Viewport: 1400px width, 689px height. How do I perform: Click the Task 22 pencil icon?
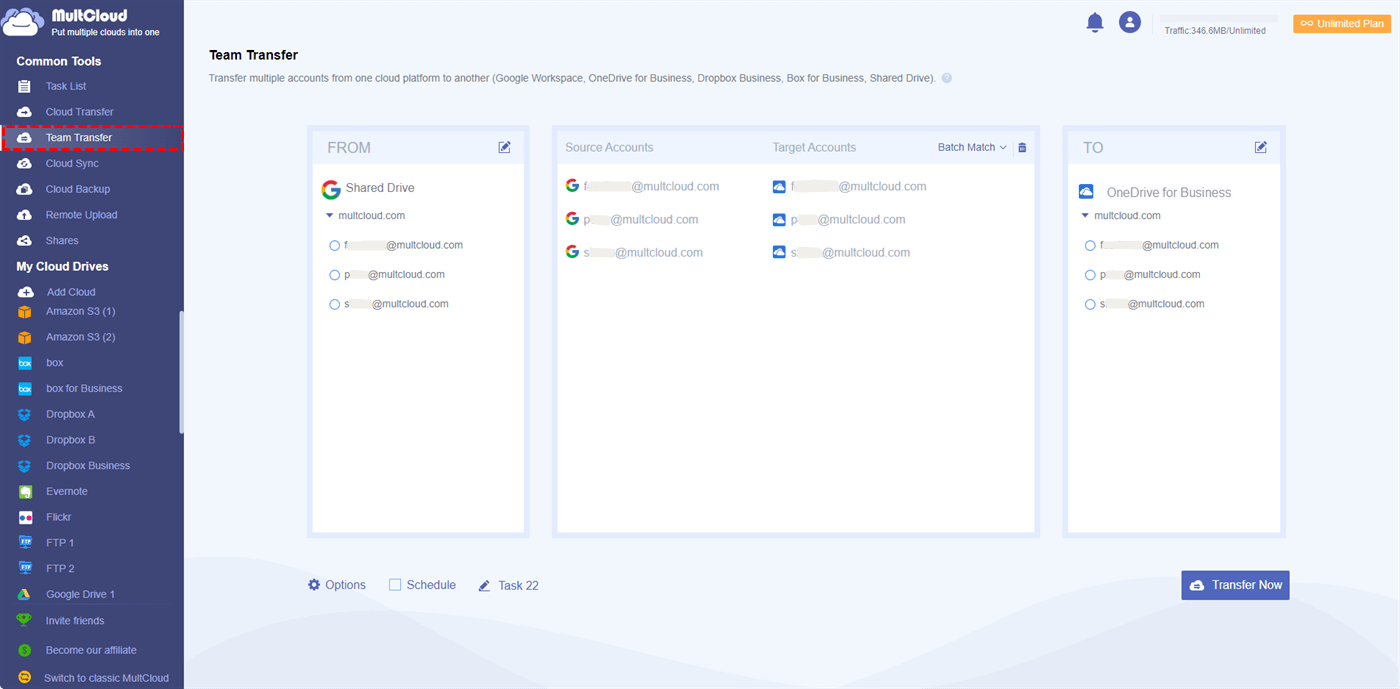(x=485, y=586)
